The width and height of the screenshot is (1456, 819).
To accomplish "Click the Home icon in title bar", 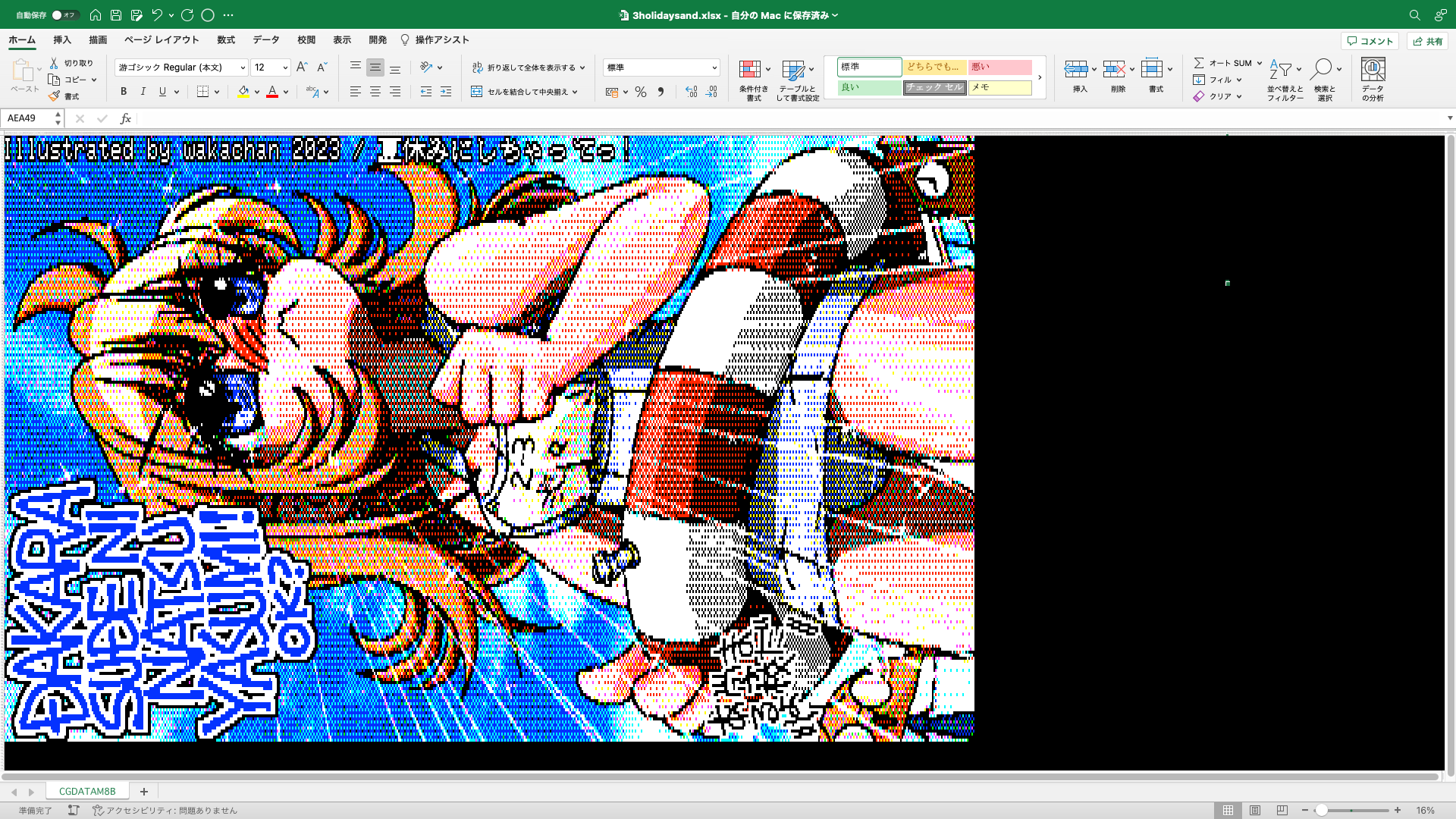I will coord(96,15).
